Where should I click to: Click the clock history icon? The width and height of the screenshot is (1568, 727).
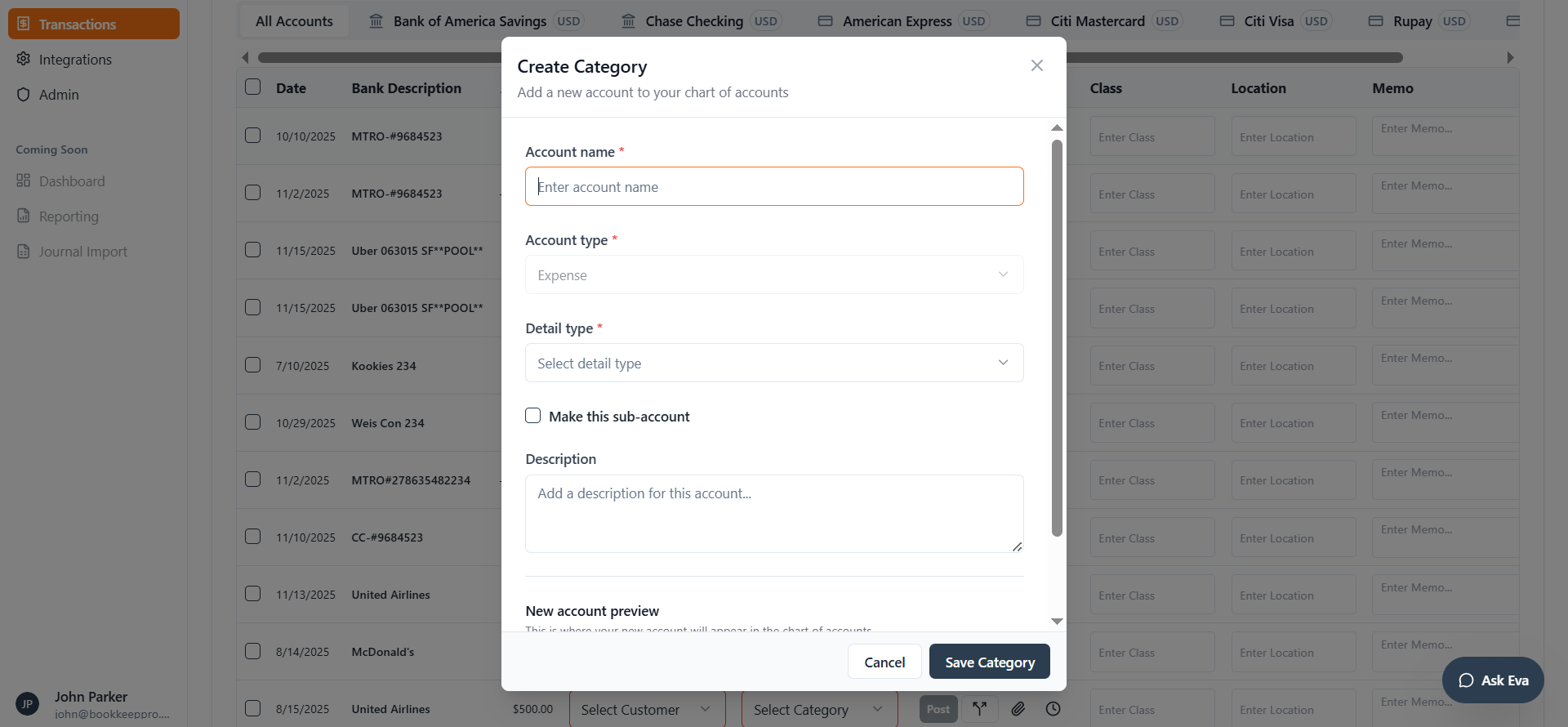[x=1053, y=708]
